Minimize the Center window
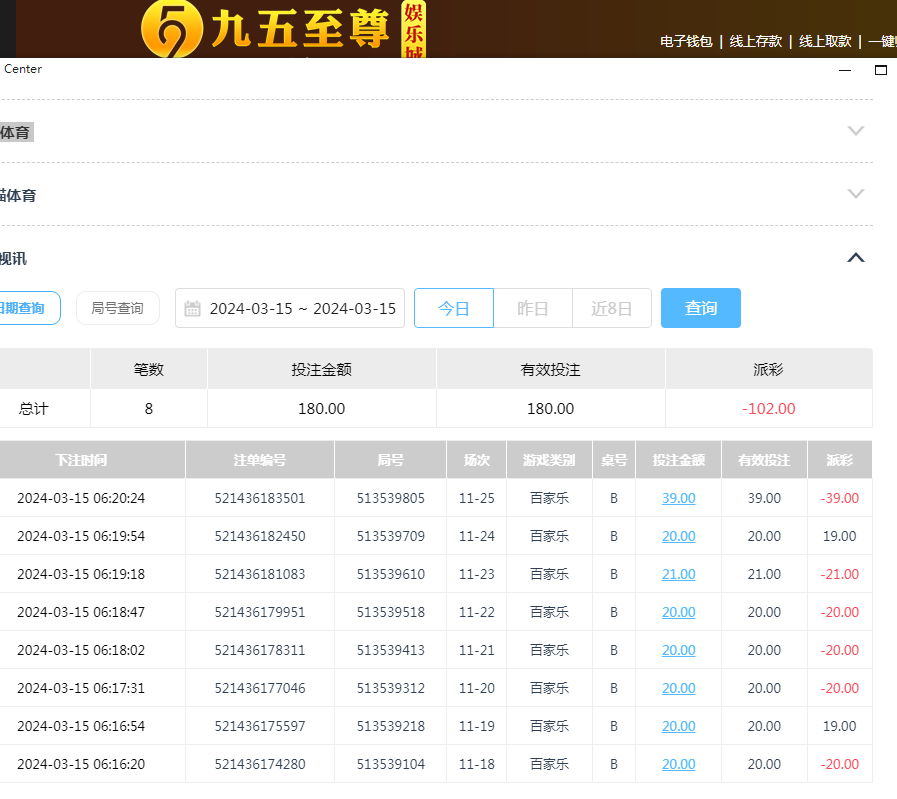 pyautogui.click(x=845, y=70)
